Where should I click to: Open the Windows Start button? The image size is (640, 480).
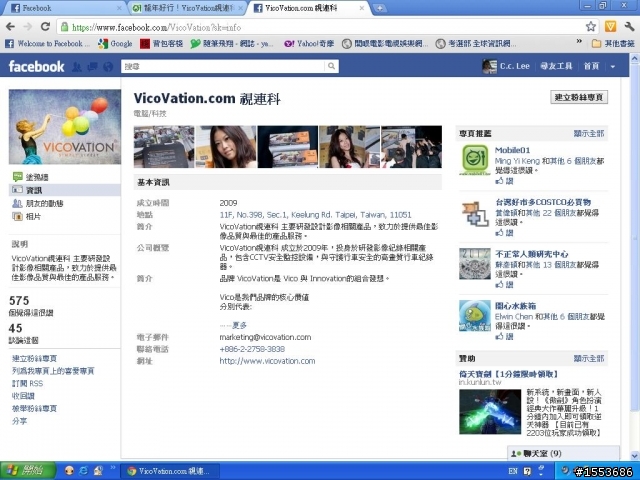tap(28, 471)
